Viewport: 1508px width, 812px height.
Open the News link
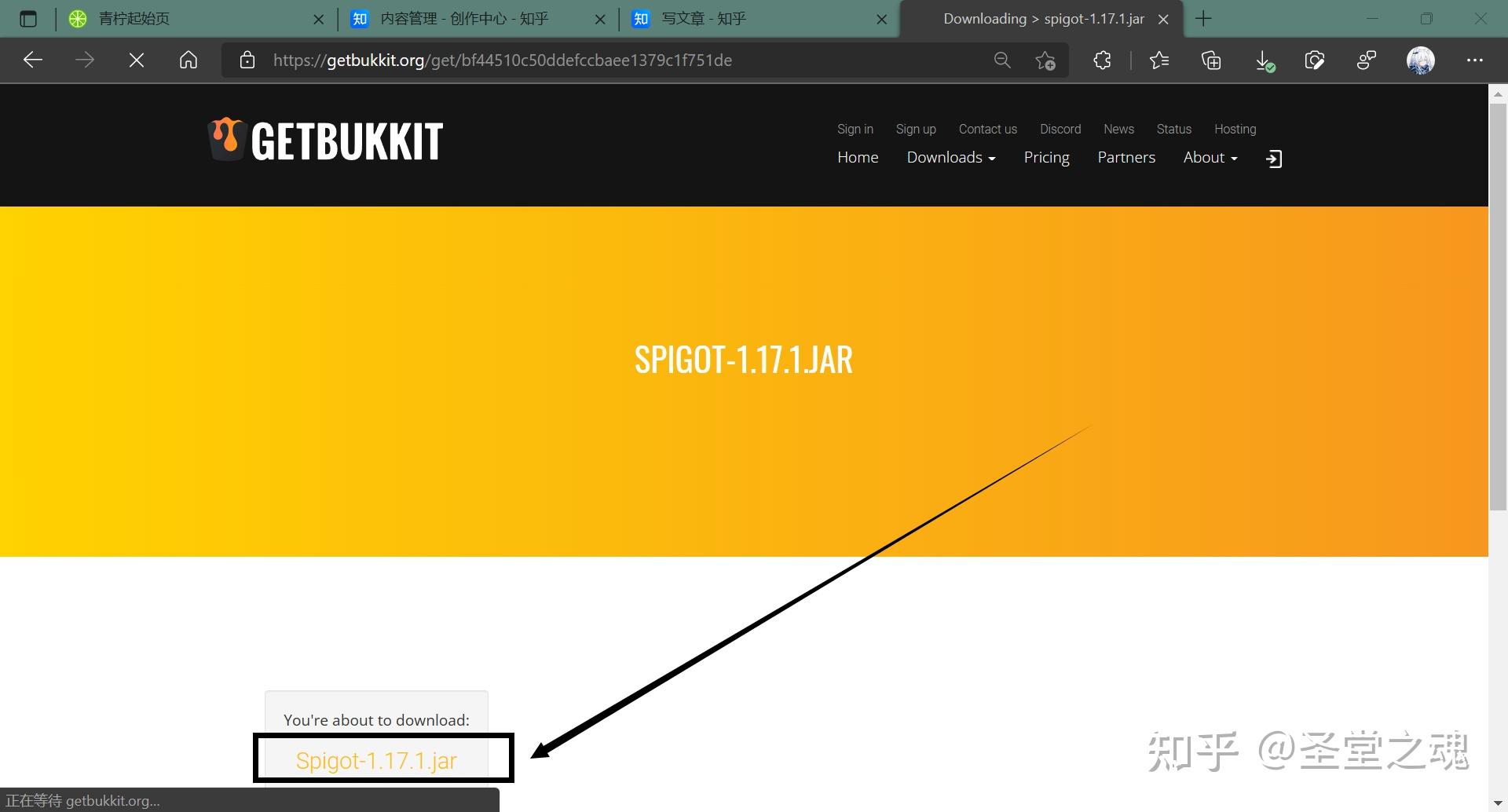[x=1118, y=129]
